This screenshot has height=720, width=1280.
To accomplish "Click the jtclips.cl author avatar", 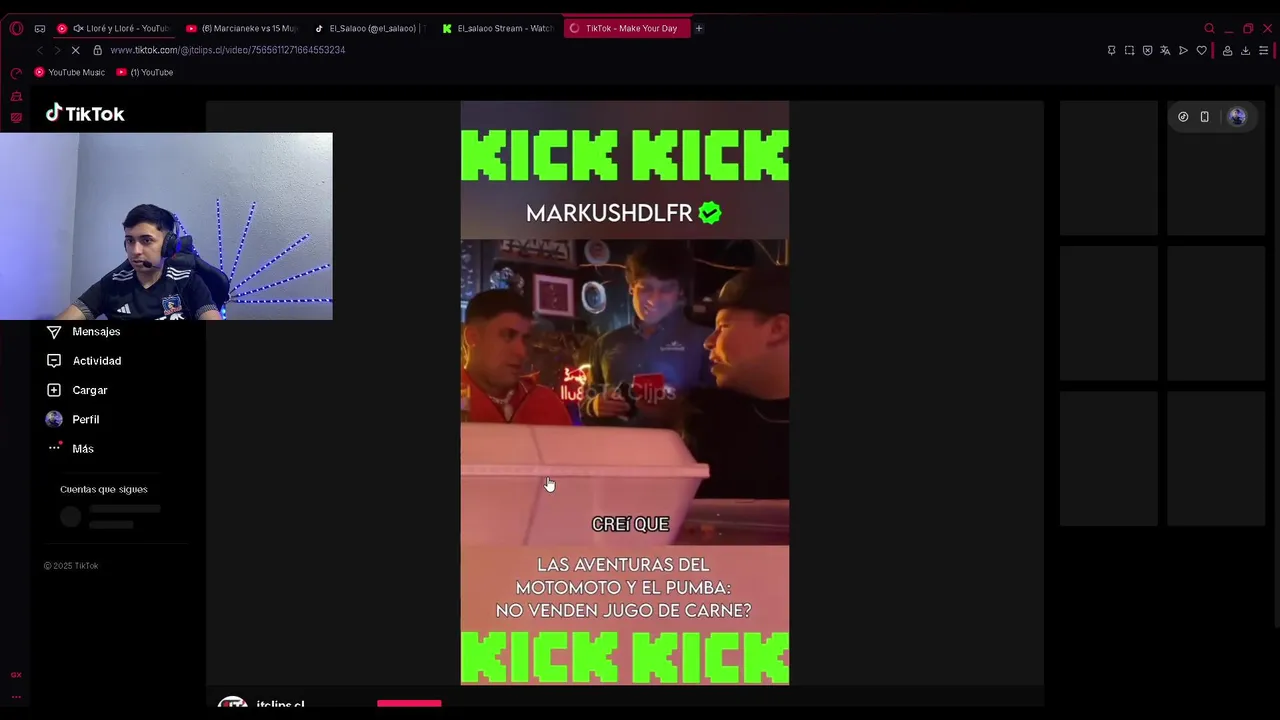I will point(233,704).
